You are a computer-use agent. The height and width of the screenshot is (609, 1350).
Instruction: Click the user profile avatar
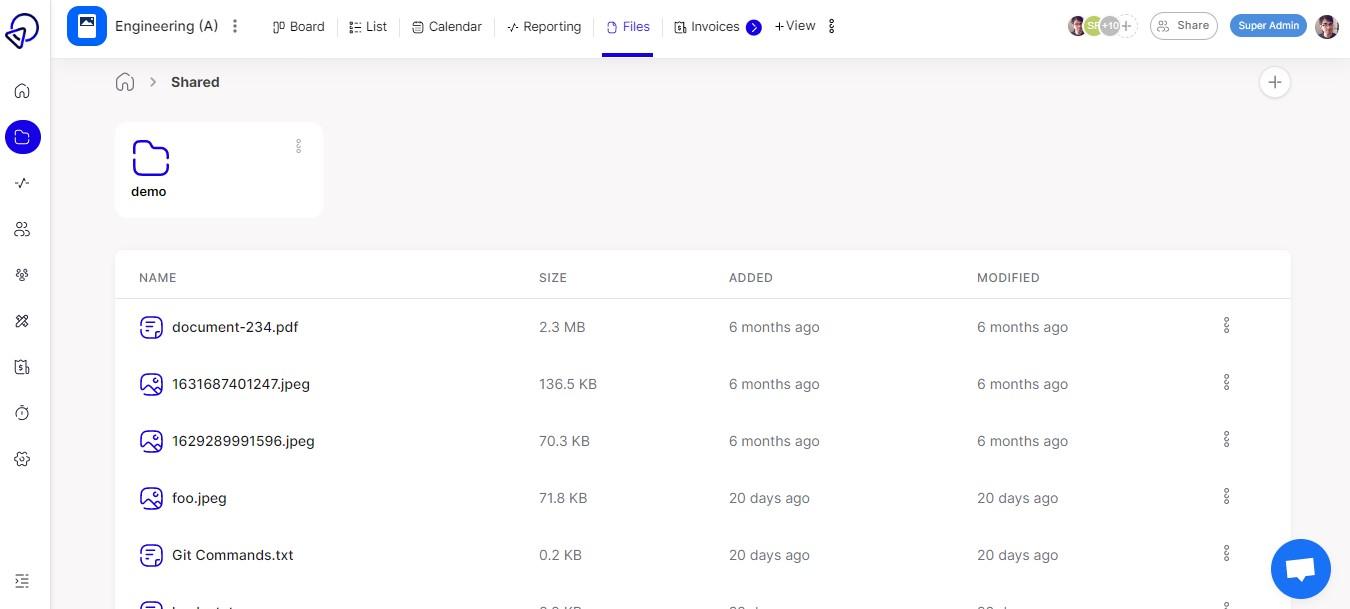(1327, 27)
